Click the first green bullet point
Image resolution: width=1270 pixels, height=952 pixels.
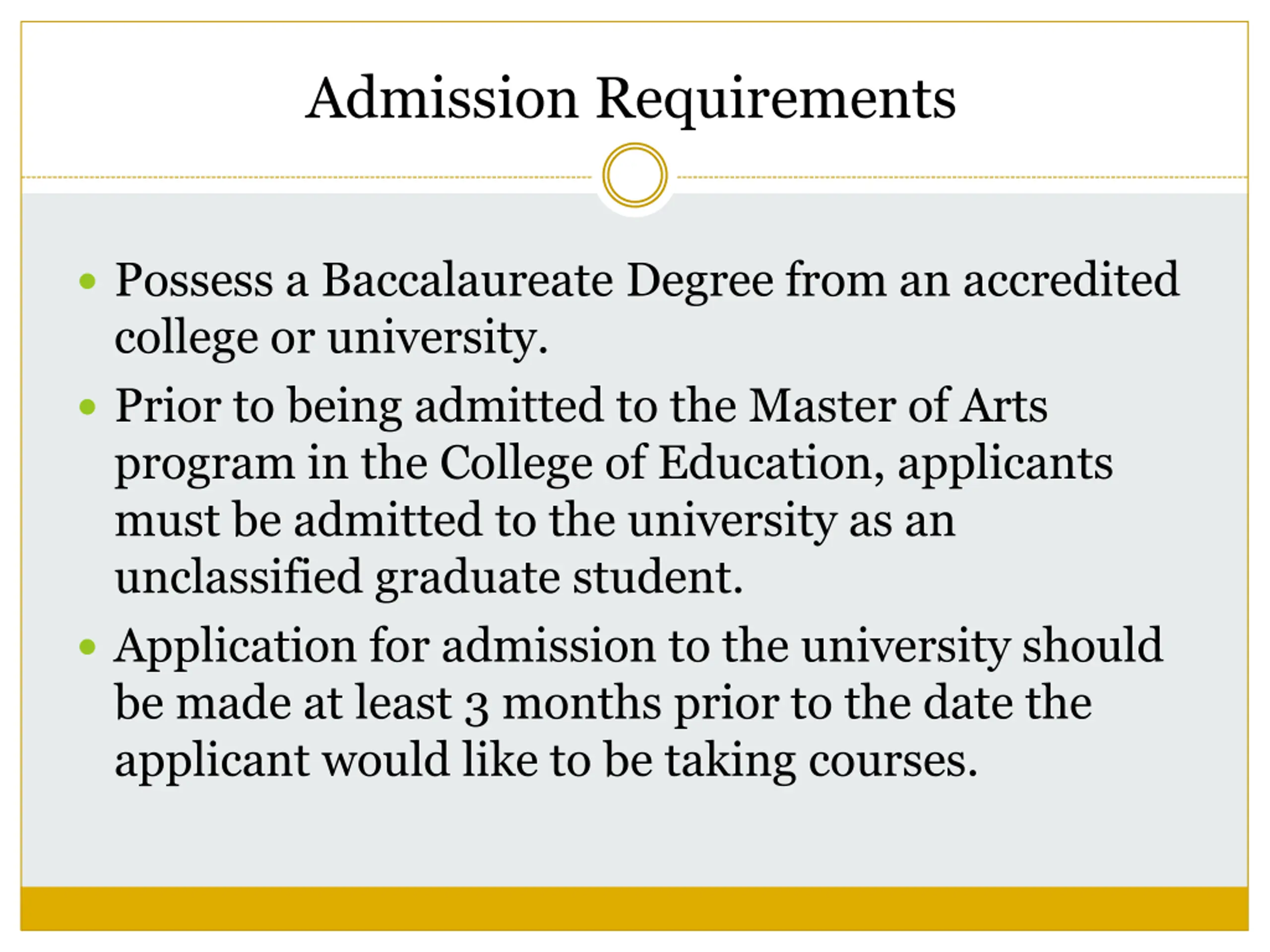tap(87, 281)
